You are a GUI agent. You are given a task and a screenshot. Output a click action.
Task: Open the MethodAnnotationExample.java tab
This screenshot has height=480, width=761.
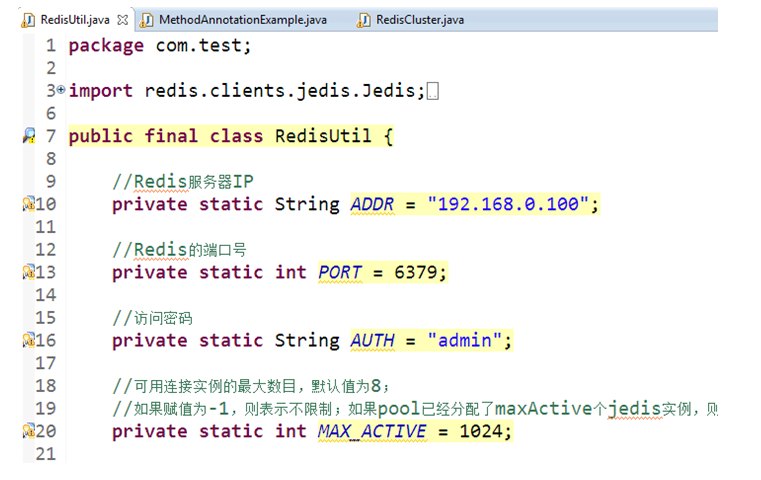pyautogui.click(x=243, y=20)
